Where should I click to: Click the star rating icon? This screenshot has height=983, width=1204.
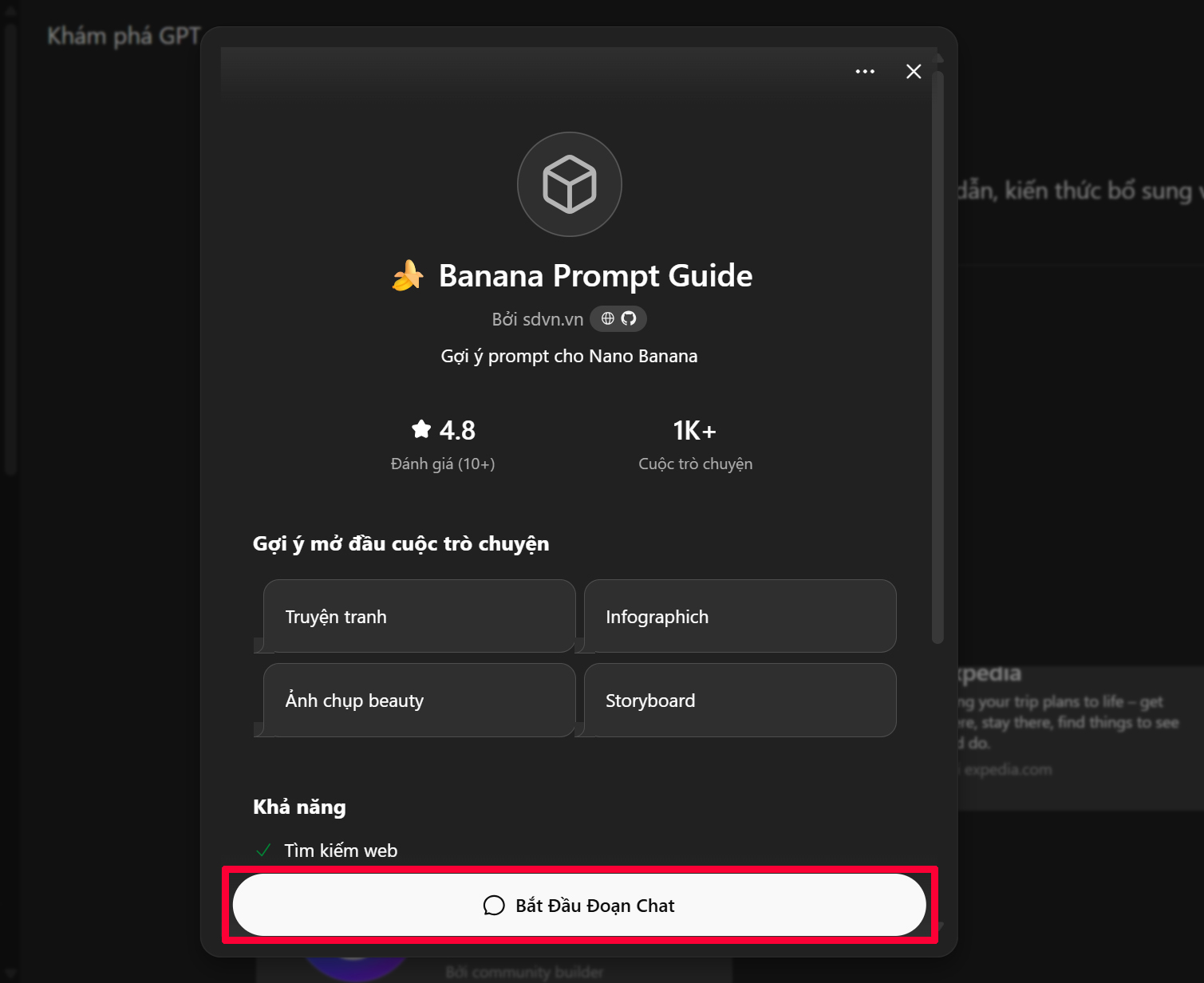point(421,429)
